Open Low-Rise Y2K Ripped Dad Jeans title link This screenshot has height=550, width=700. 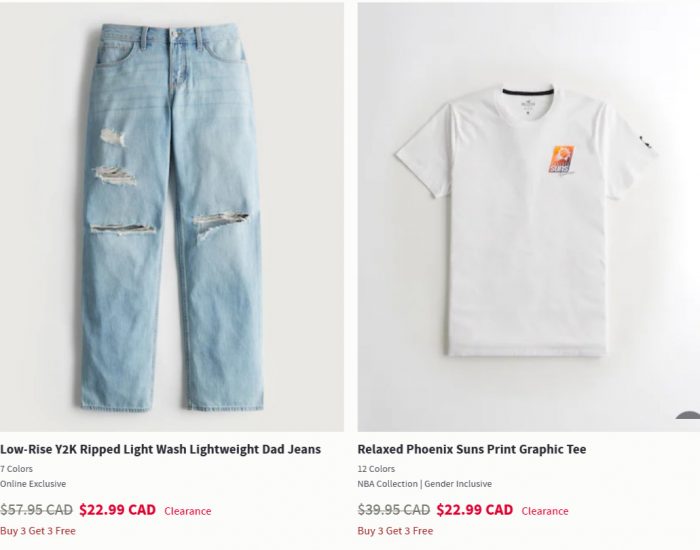160,449
